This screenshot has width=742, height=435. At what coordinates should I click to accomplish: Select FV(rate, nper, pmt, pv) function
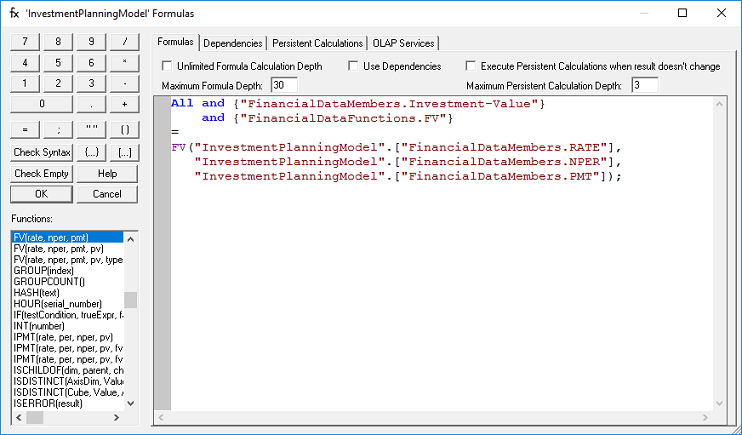point(68,249)
